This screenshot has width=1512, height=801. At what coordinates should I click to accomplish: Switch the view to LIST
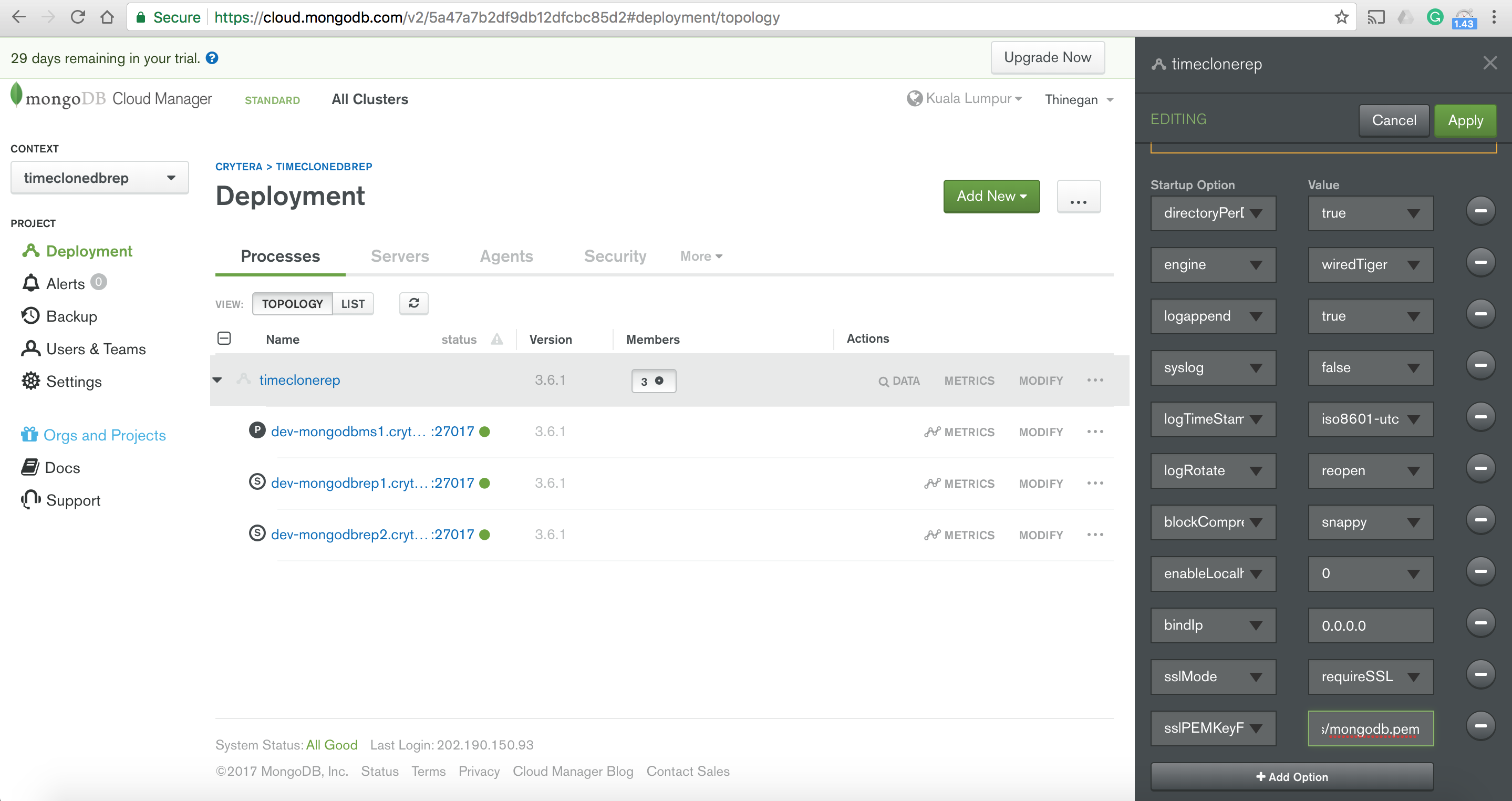point(353,304)
